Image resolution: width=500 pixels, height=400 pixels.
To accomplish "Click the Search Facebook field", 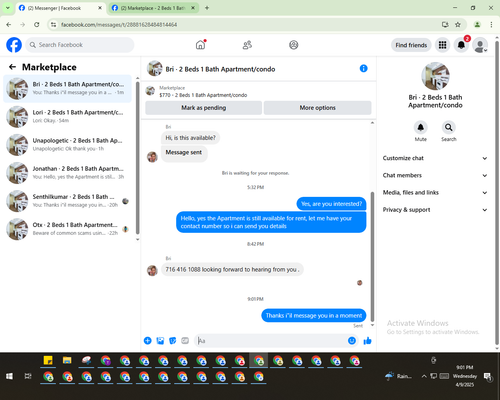I will click(80, 45).
